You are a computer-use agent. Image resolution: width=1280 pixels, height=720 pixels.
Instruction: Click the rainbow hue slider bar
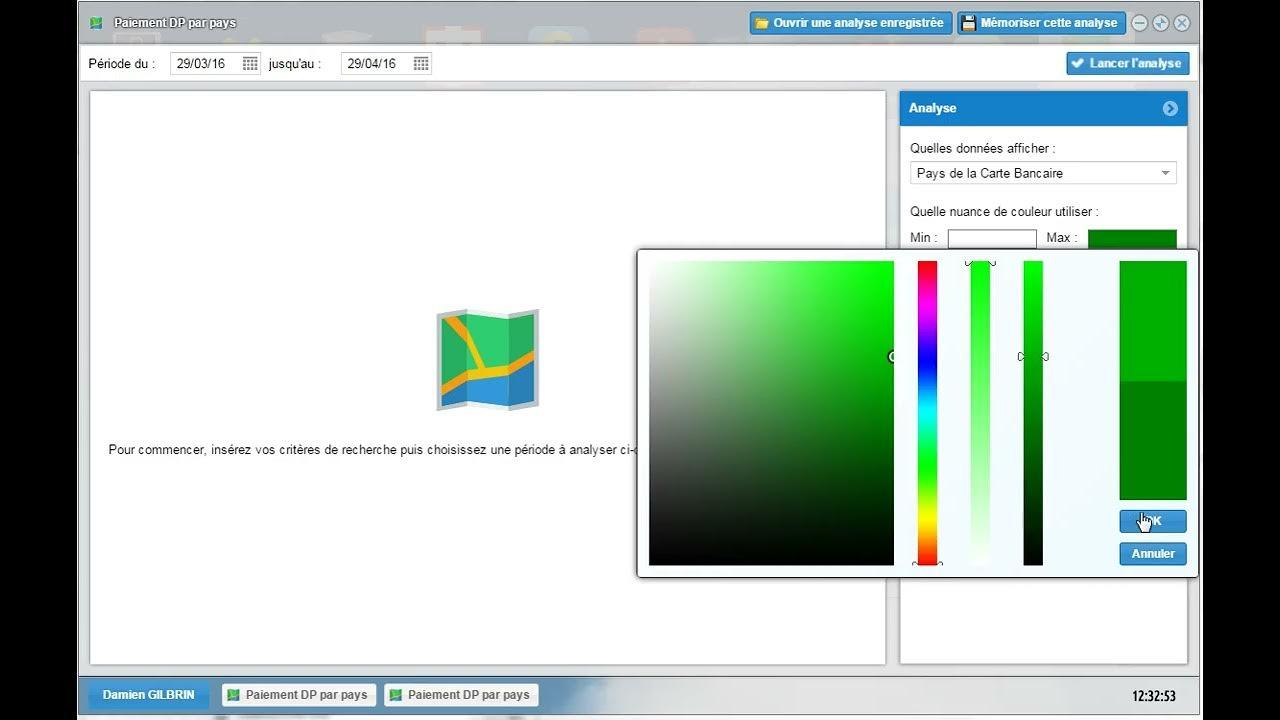click(928, 413)
